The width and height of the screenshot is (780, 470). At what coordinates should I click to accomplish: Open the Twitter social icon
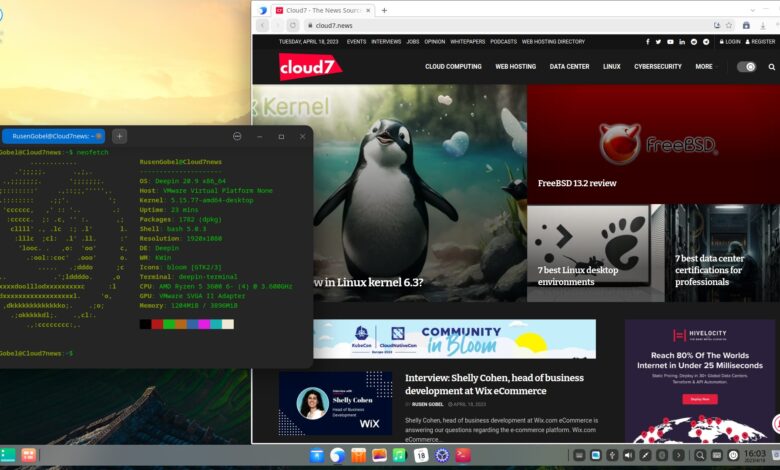[x=658, y=42]
